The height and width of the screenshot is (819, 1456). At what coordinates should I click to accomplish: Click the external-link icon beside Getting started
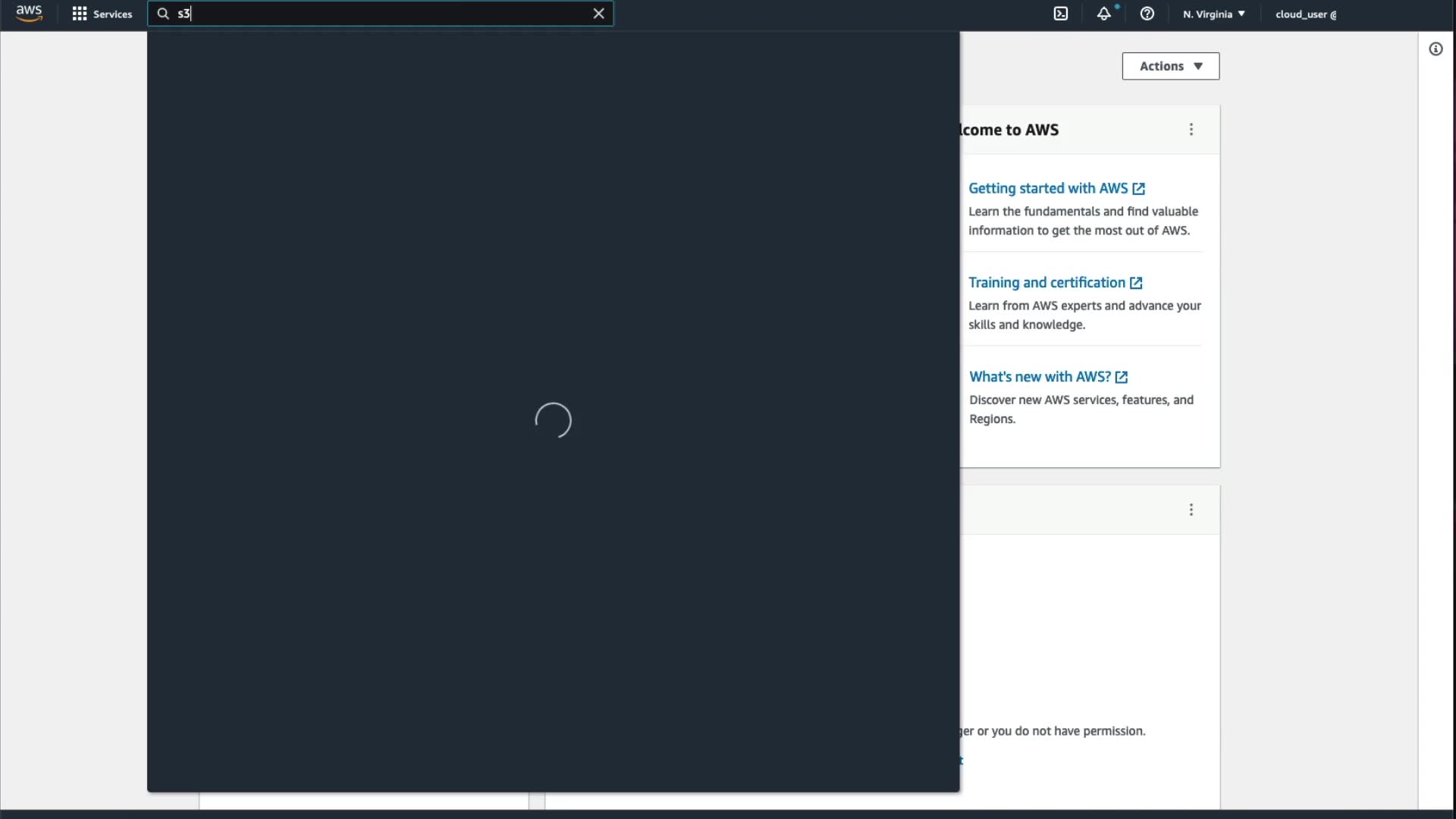[x=1138, y=189]
